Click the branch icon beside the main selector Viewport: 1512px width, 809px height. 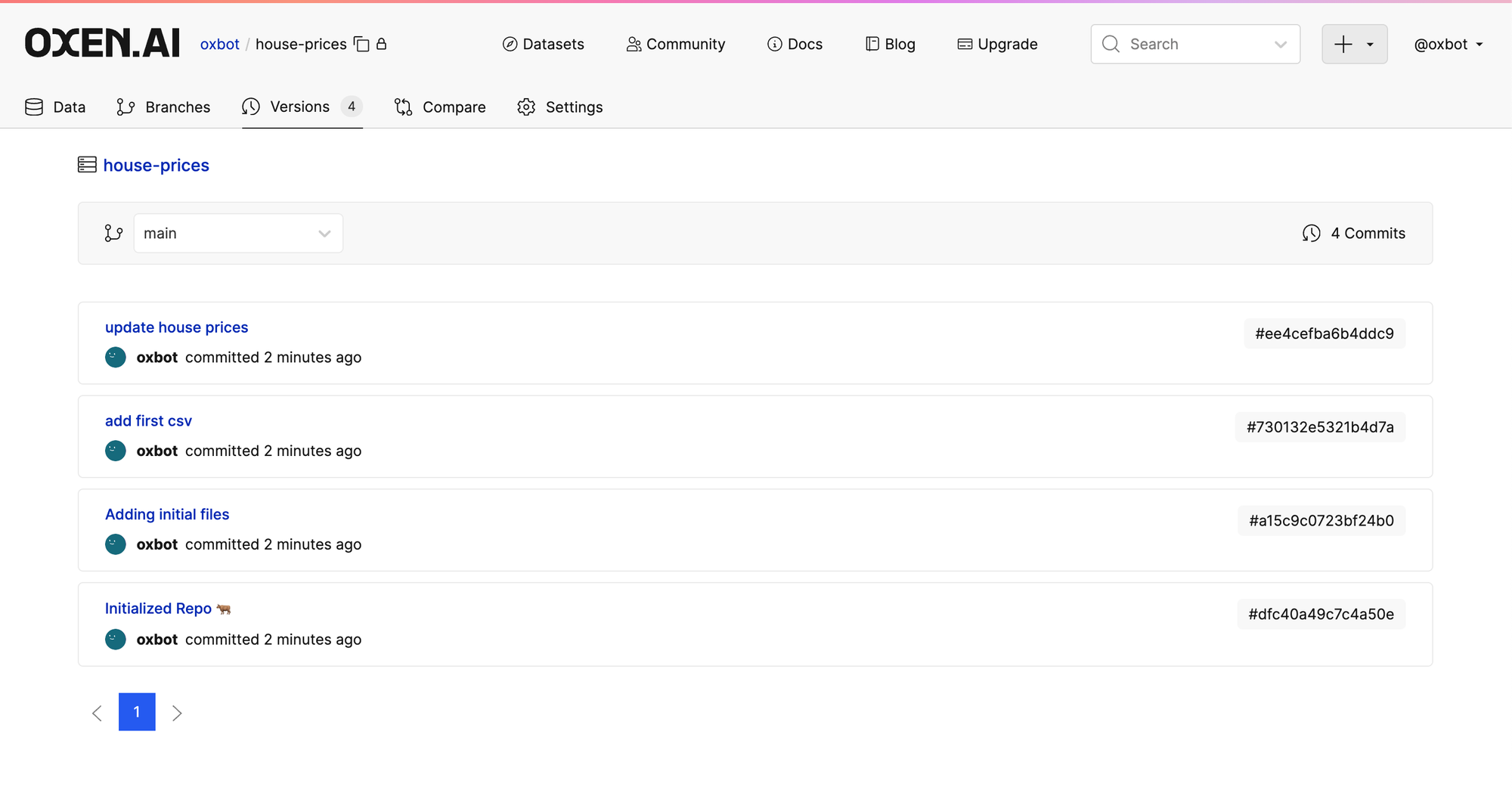pyautogui.click(x=113, y=233)
